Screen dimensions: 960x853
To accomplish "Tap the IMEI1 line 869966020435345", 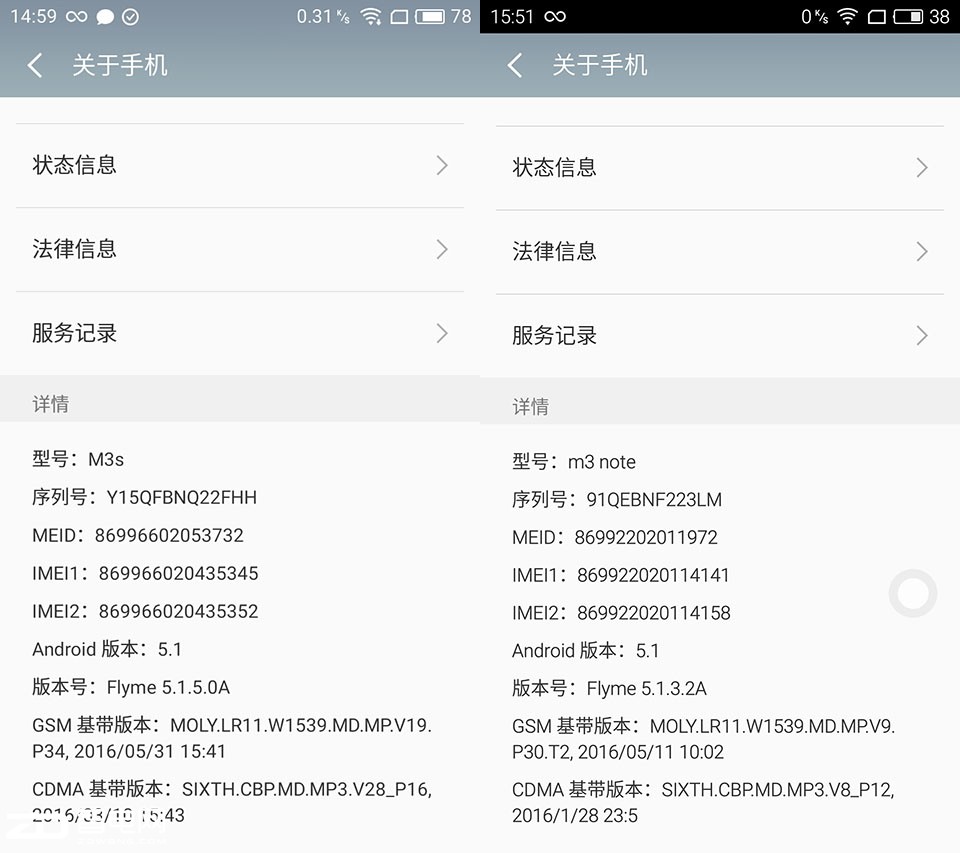I will tap(145, 573).
